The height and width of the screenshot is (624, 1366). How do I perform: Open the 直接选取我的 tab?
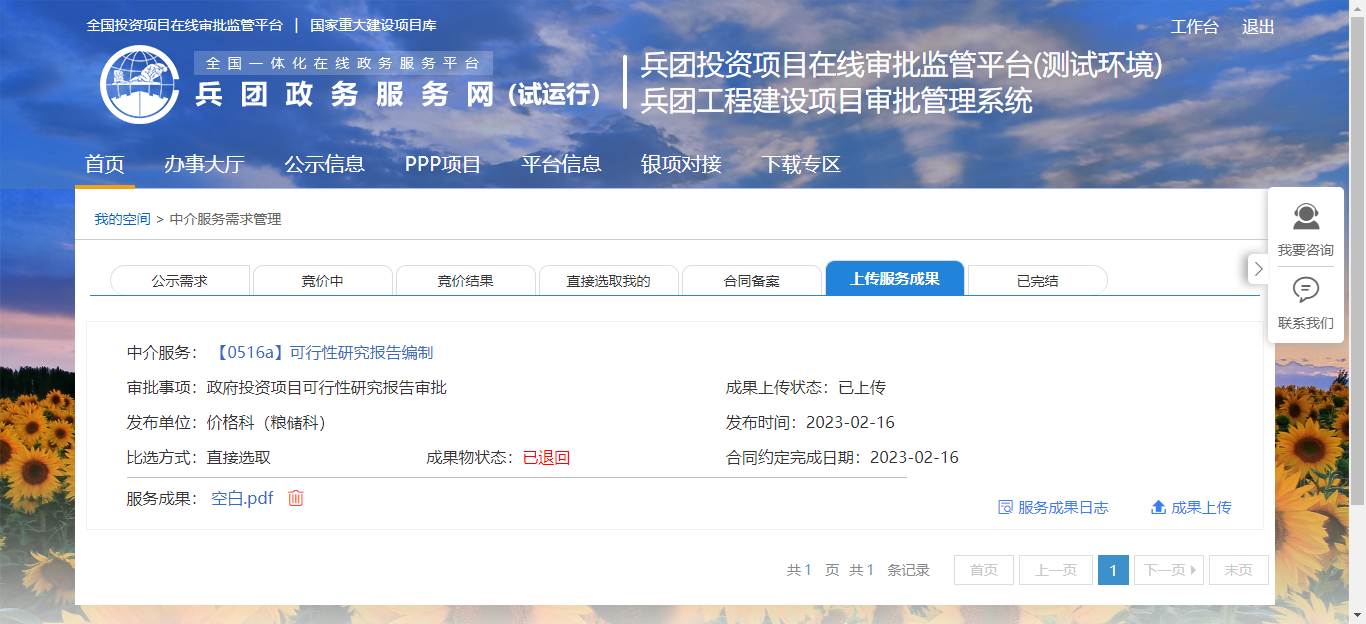(x=608, y=281)
